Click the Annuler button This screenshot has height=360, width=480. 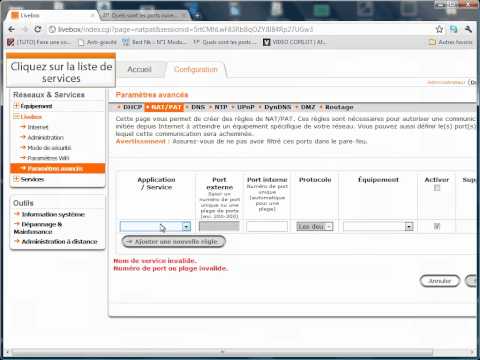(x=440, y=281)
